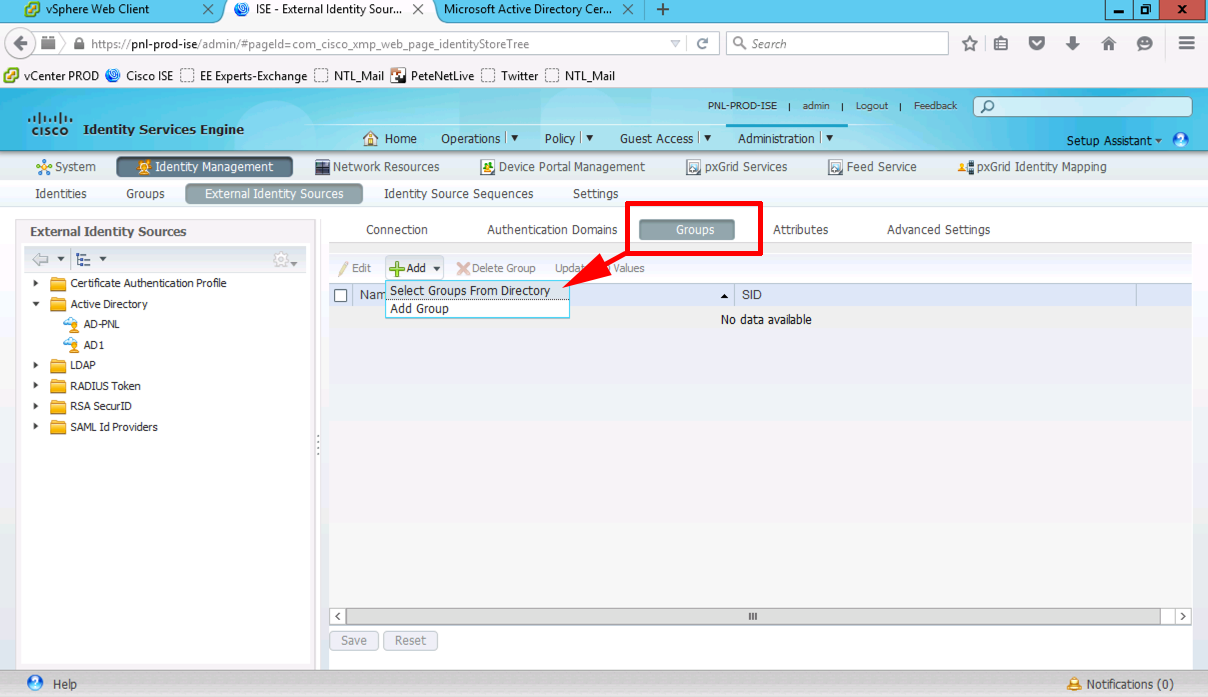Image resolution: width=1208 pixels, height=697 pixels.
Task: Open the PeteNetLive bookmark
Action: click(433, 76)
